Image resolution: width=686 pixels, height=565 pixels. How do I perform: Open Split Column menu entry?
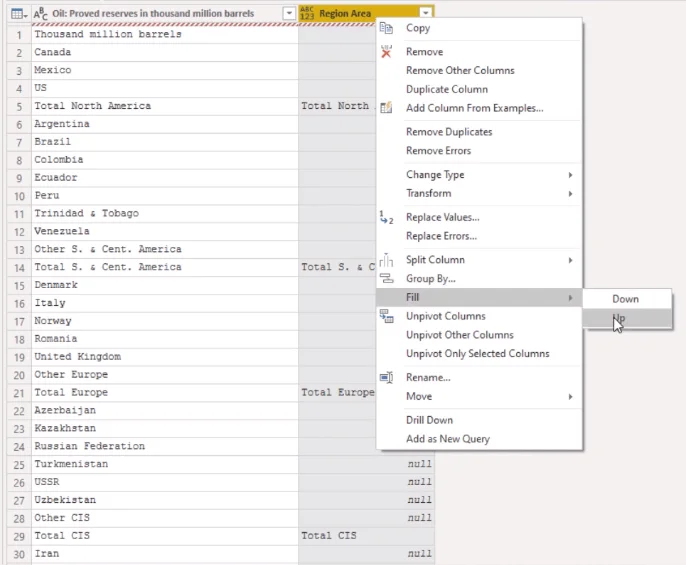479,260
